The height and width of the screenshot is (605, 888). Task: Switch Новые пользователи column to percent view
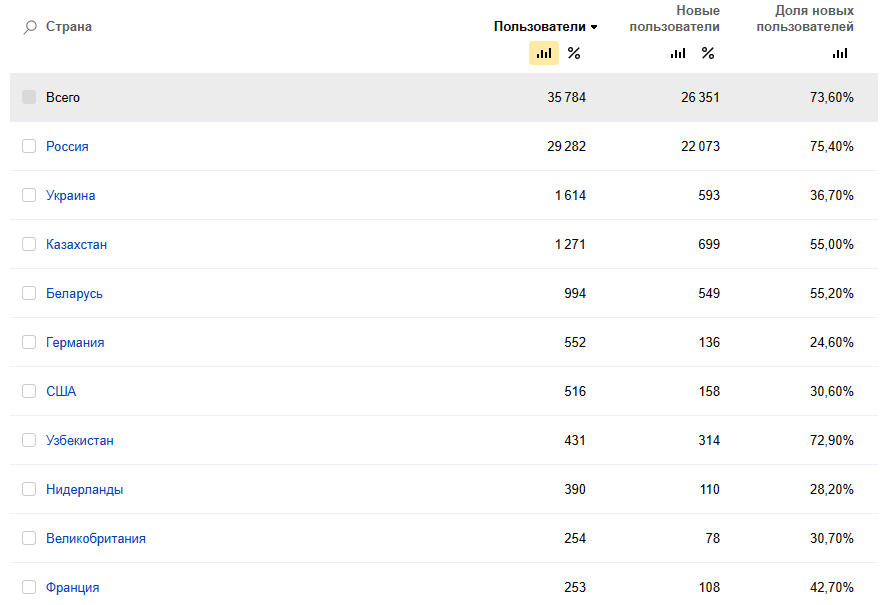(708, 53)
